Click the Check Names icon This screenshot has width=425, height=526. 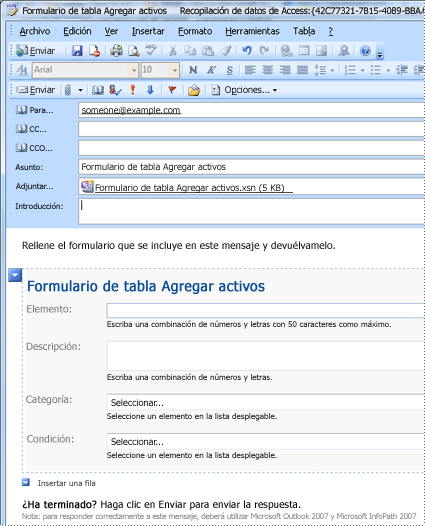115,90
